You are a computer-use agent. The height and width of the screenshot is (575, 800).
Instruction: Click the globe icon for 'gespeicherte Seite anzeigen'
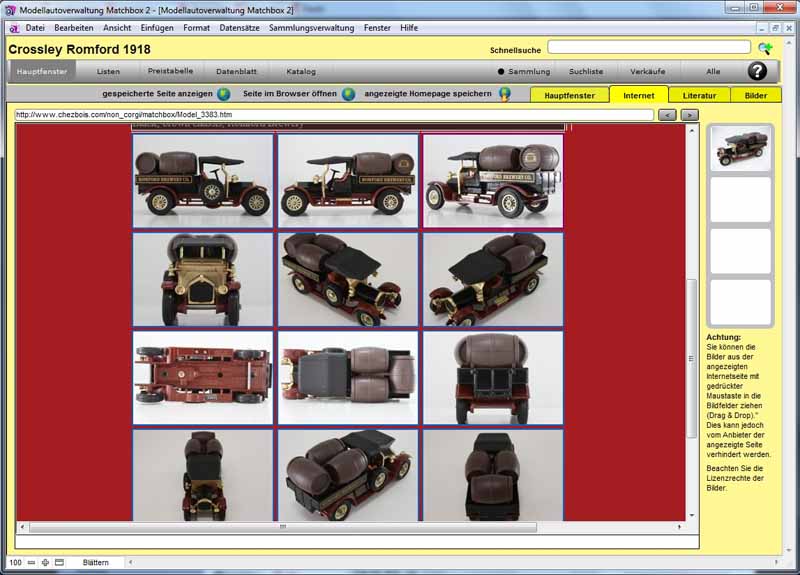pyautogui.click(x=224, y=94)
